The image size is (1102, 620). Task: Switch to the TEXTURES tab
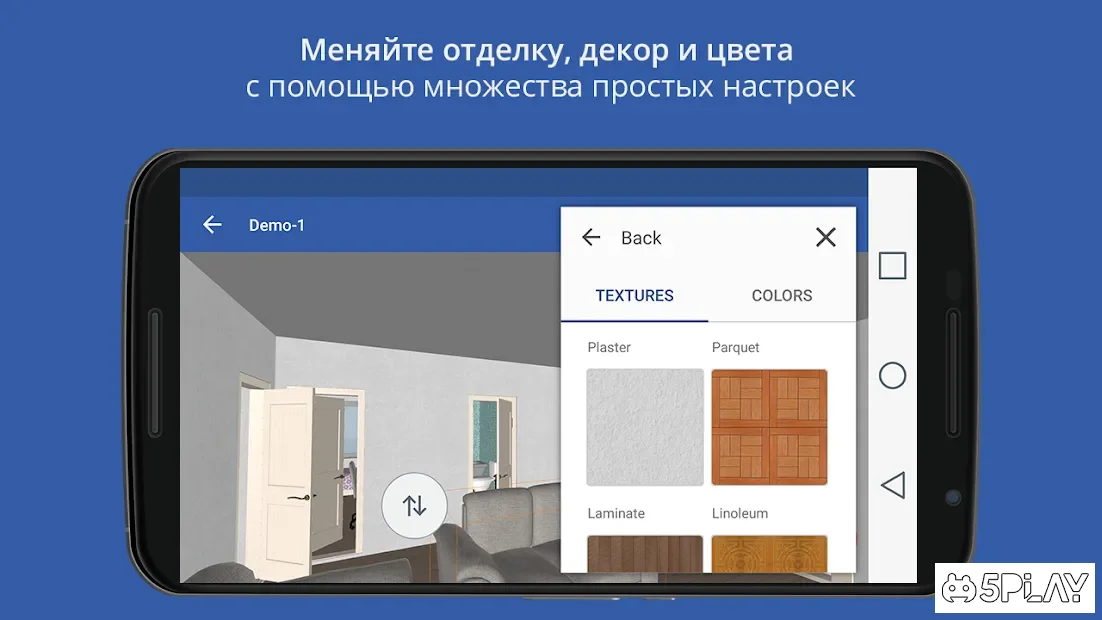tap(635, 295)
